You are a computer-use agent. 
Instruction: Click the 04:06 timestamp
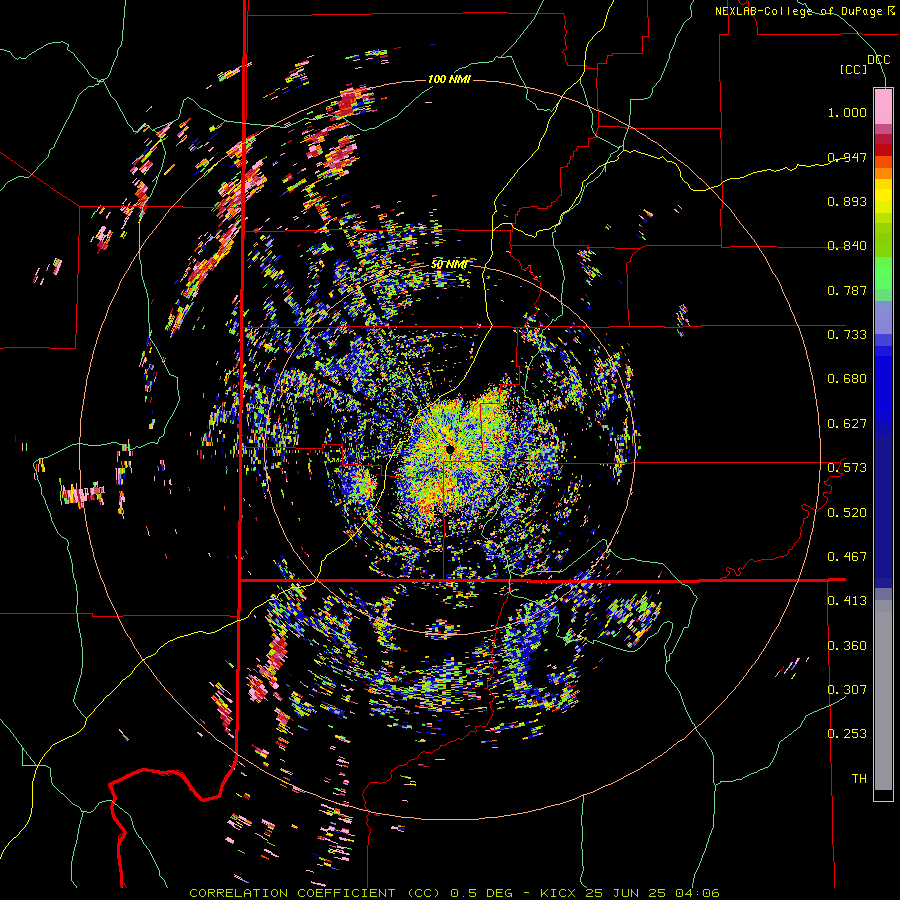click(697, 893)
